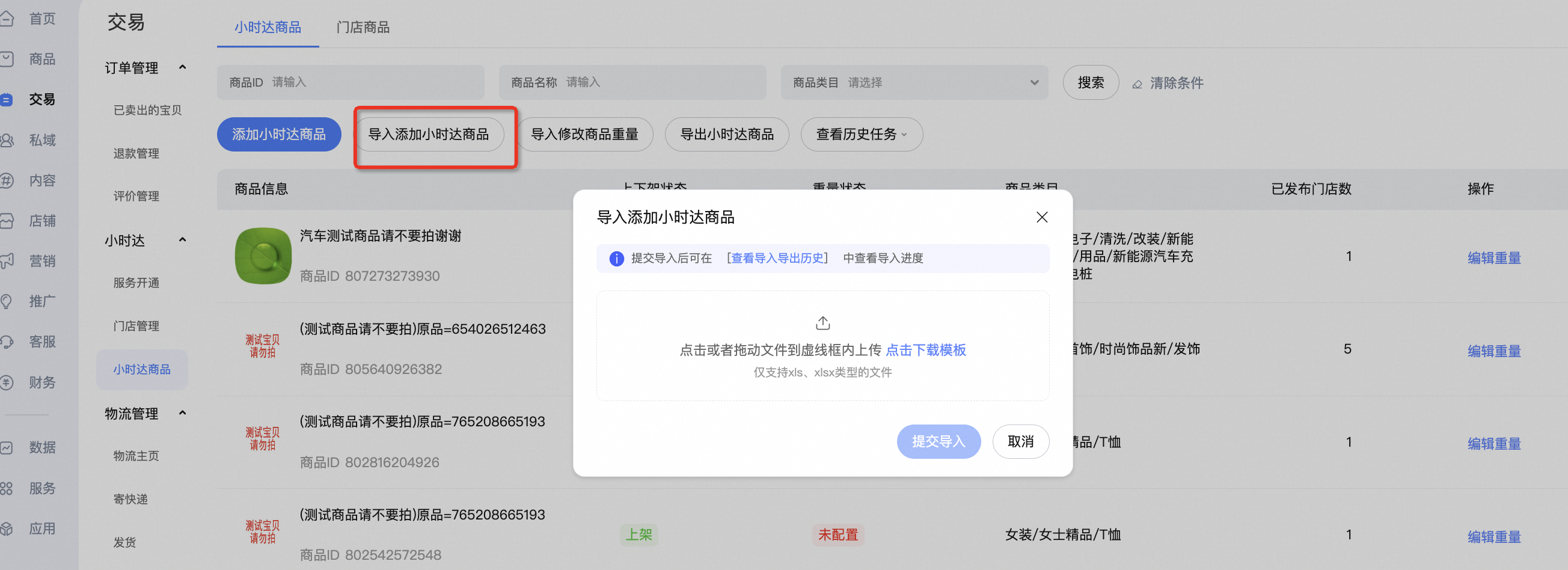Image resolution: width=1568 pixels, height=570 pixels.
Task: Open the 应用 cube icon
Action: point(6,529)
